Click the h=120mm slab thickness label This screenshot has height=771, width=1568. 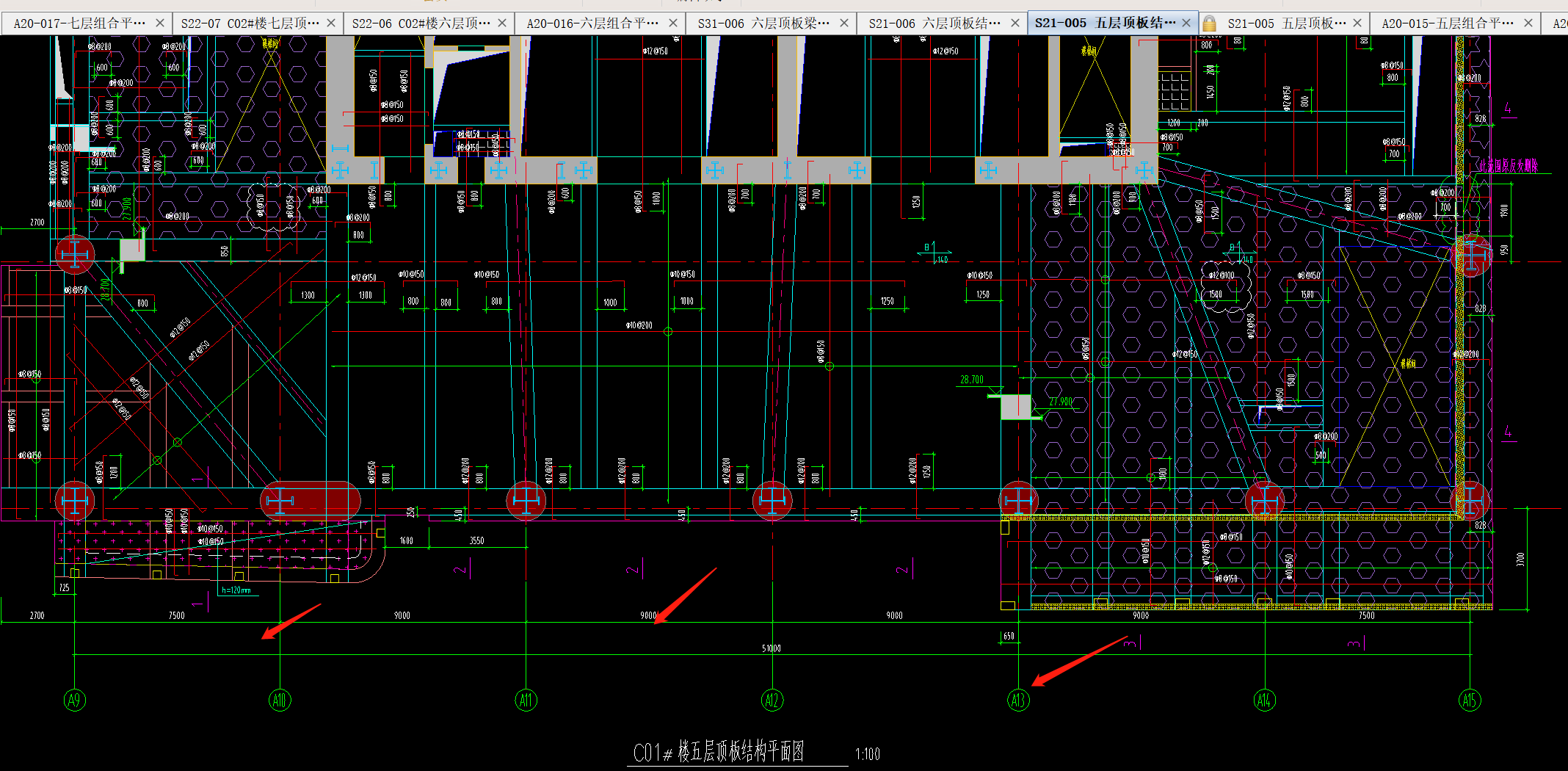(236, 590)
